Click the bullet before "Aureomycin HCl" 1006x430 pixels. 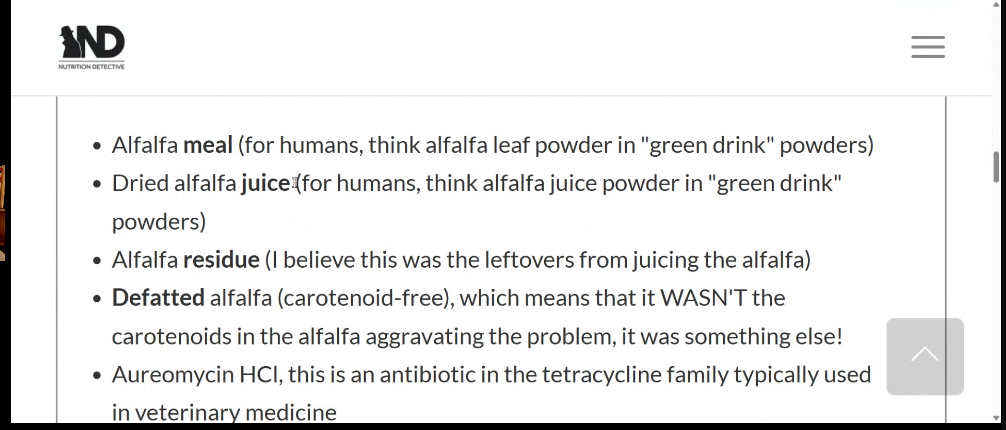[97, 375]
